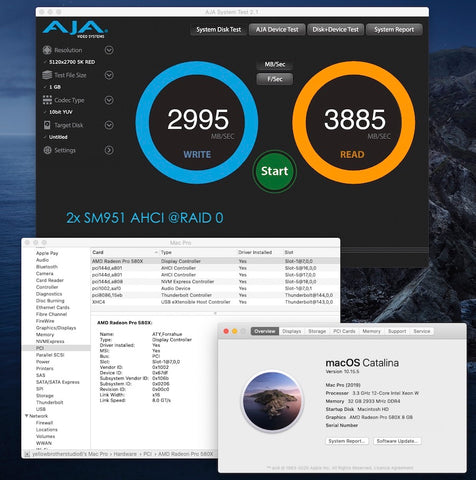Collapse the Network tree section in System Report
476x480 pixels.
(x=27, y=416)
